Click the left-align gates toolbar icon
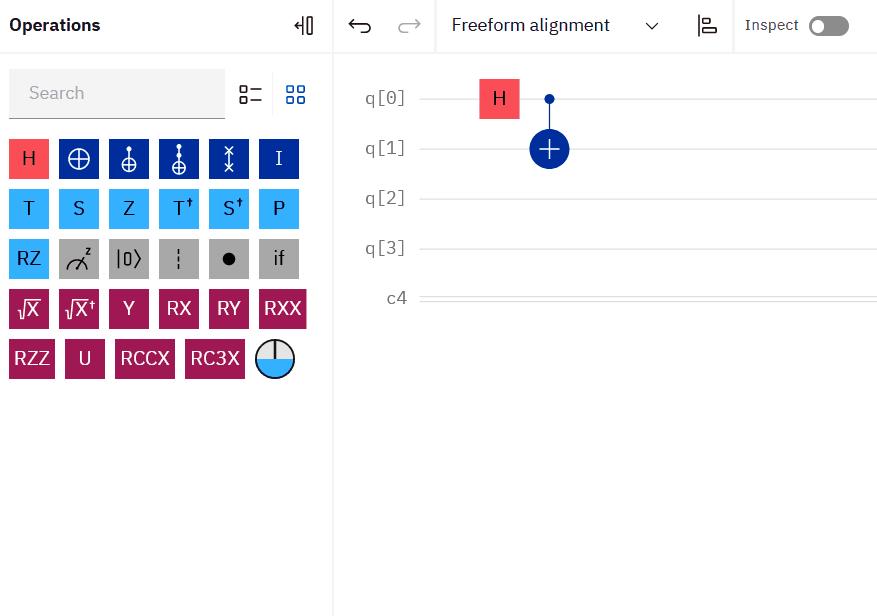Screen dimensions: 877x616 coord(707,26)
